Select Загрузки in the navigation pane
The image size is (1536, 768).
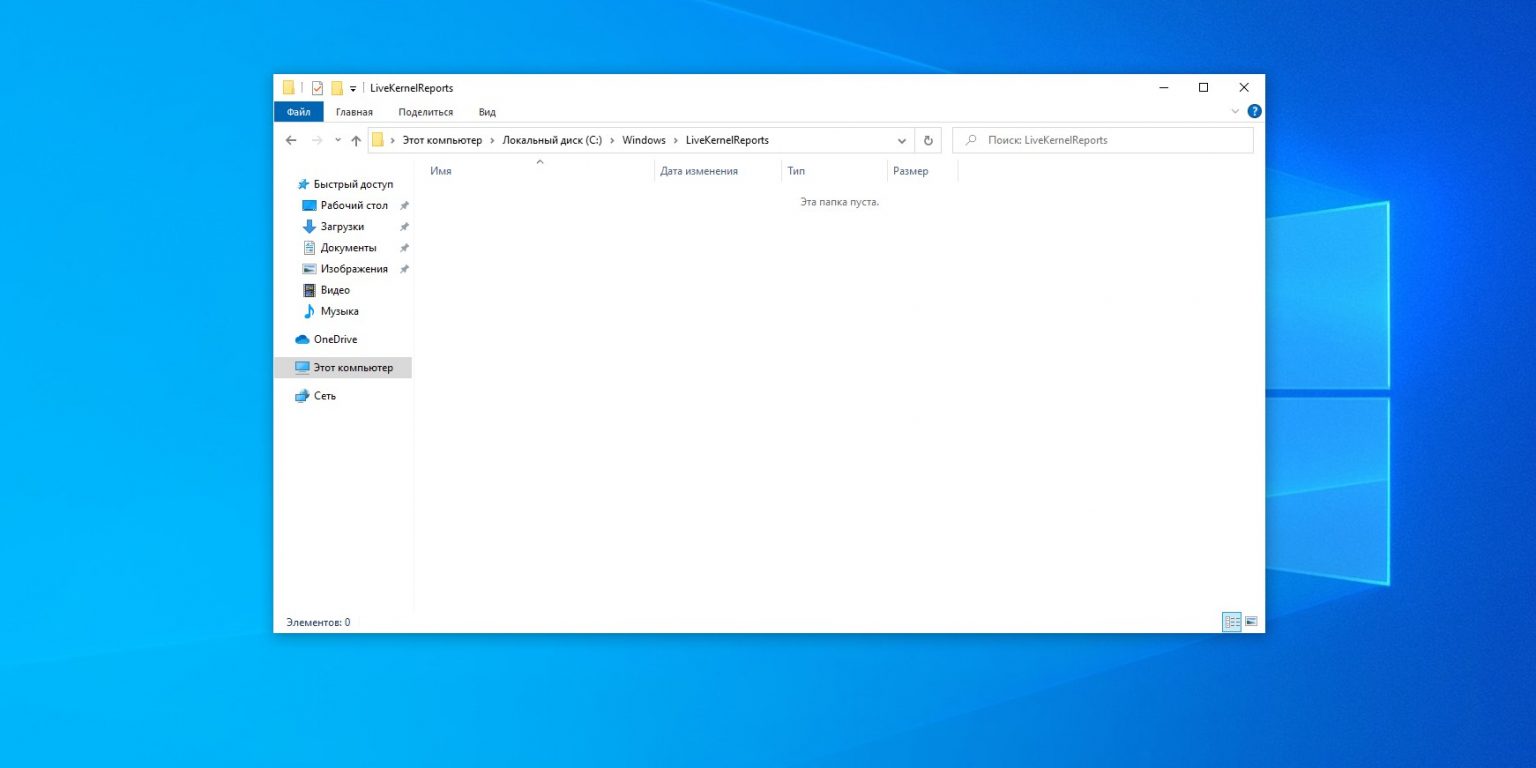(x=342, y=227)
